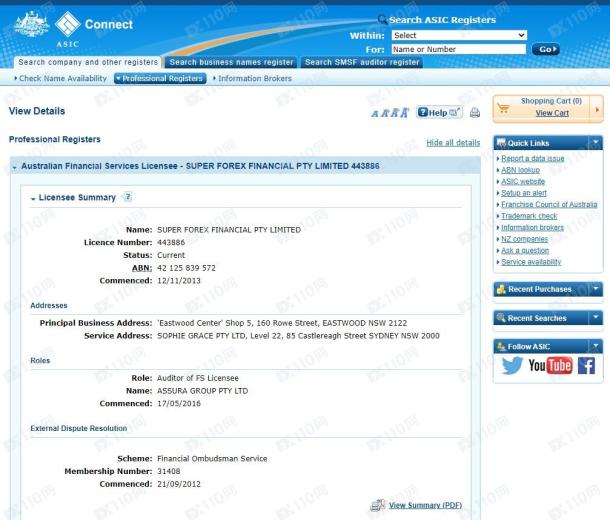Open Report a data issue link

tap(533, 158)
